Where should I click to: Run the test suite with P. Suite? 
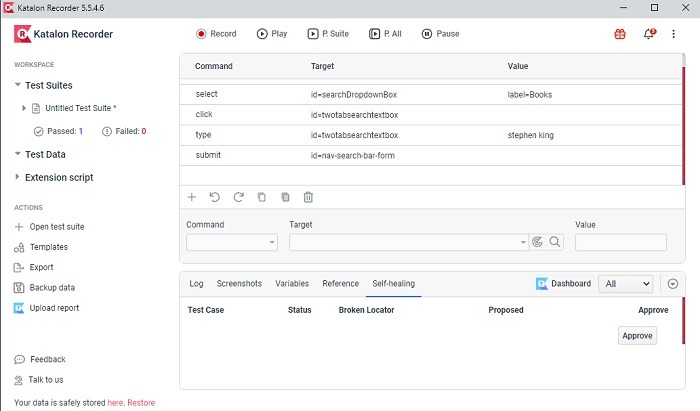328,34
